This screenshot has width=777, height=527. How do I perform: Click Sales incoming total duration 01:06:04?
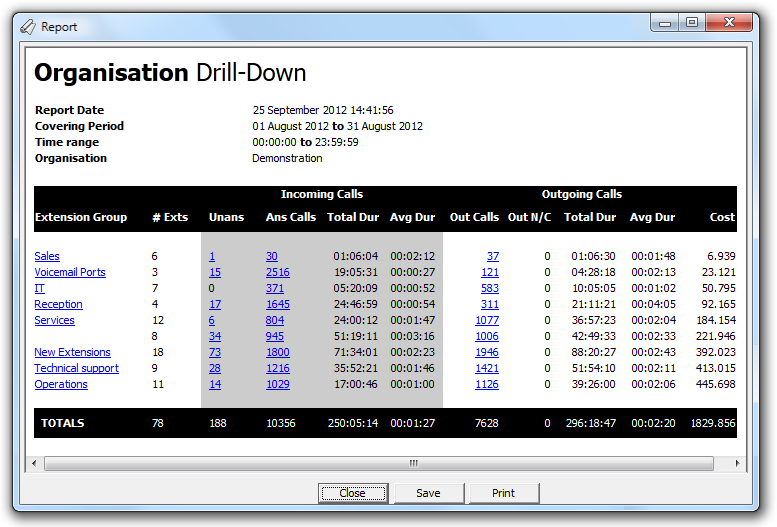(355, 256)
